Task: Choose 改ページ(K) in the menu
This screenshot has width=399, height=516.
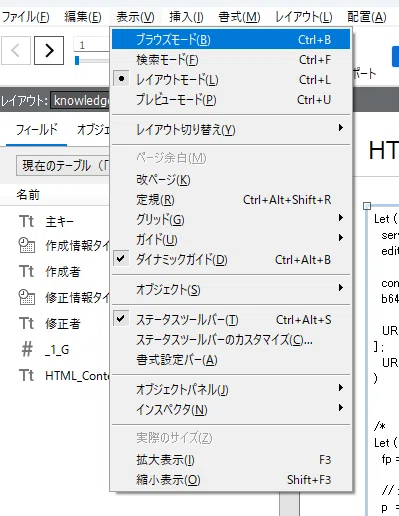Action: [231, 180]
